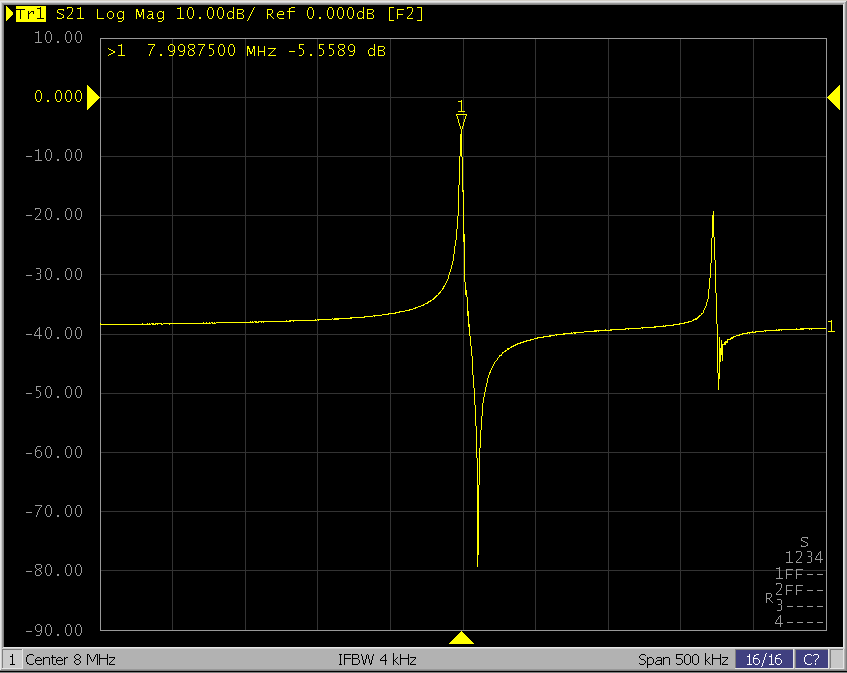Click the left yellow reference level arrow

93,97
